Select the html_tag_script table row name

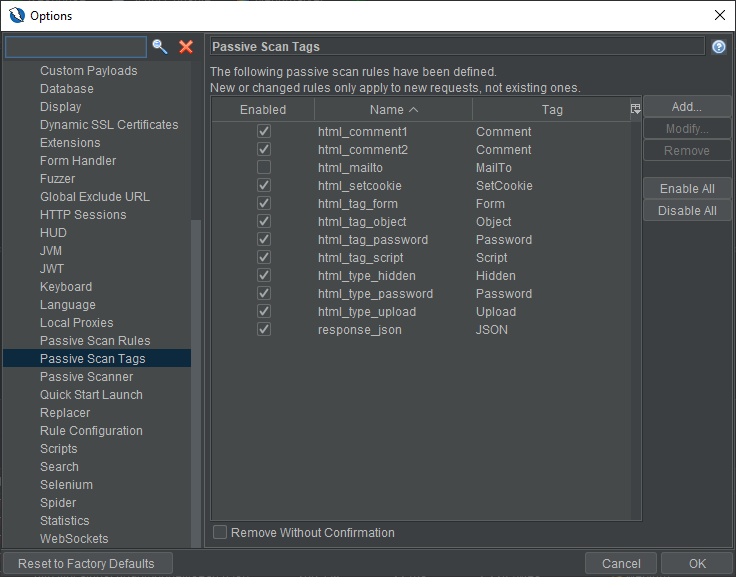coord(360,258)
